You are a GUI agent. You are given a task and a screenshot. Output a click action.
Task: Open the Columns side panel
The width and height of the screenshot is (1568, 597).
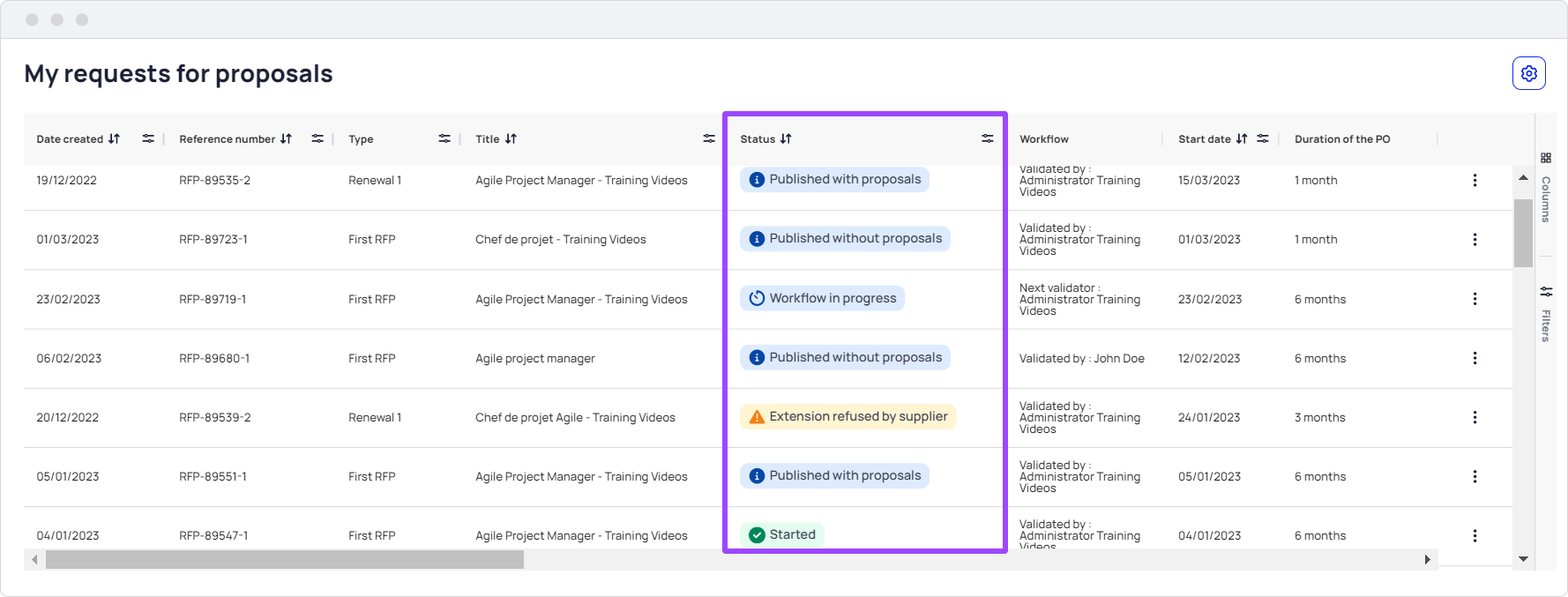(x=1546, y=188)
